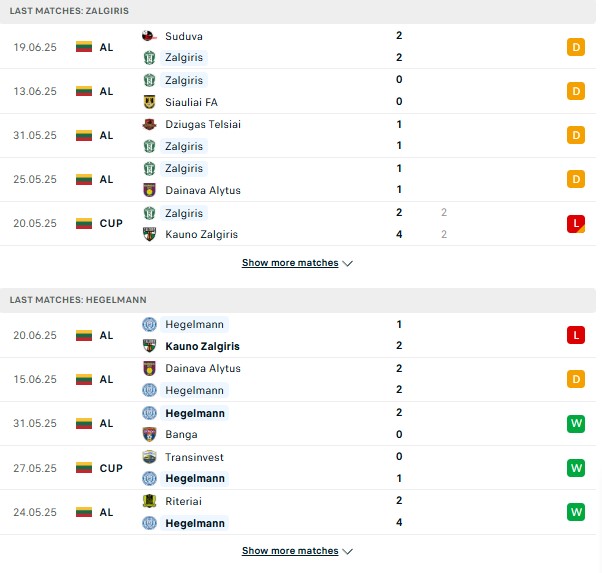Click the Dainava Alytus crest in 25.05.25 match
The image size is (602, 573).
(x=149, y=190)
